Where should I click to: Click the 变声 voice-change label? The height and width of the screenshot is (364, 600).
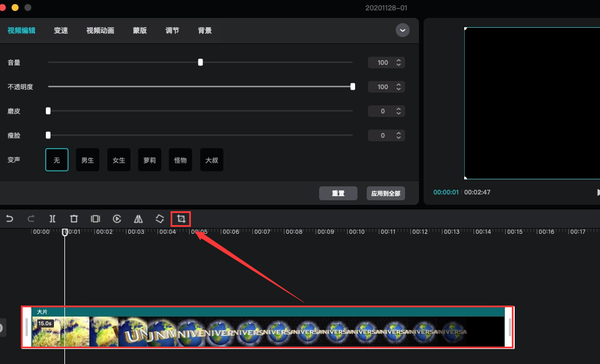click(x=14, y=160)
